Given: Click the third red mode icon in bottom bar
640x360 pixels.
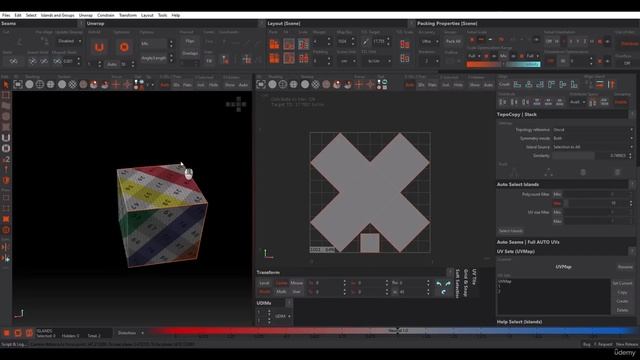Looking at the screenshot, I should pyautogui.click(x=29, y=333).
